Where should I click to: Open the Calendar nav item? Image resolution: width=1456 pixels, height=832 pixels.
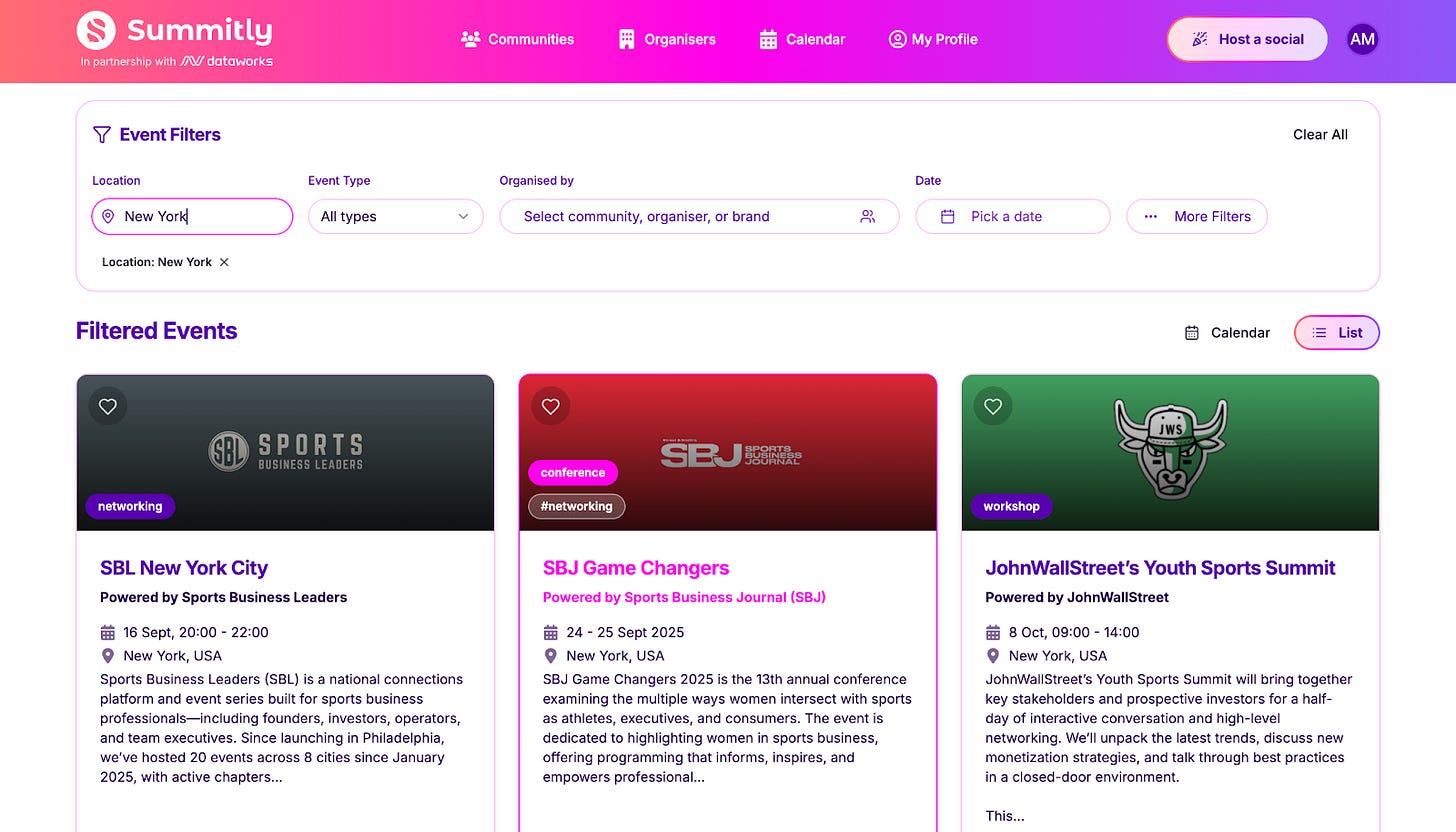[x=802, y=39]
